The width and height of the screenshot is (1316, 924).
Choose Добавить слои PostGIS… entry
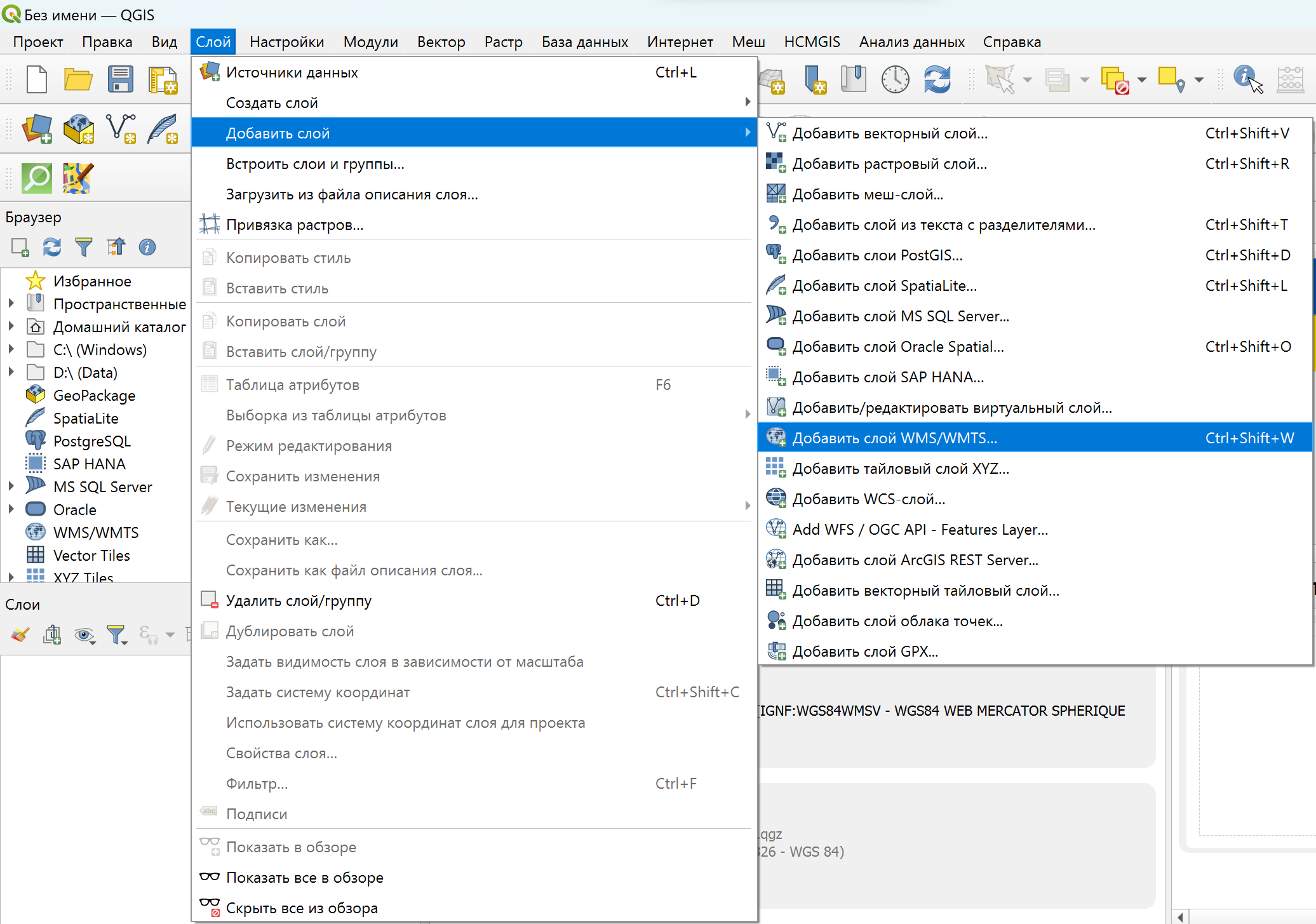1035,255
